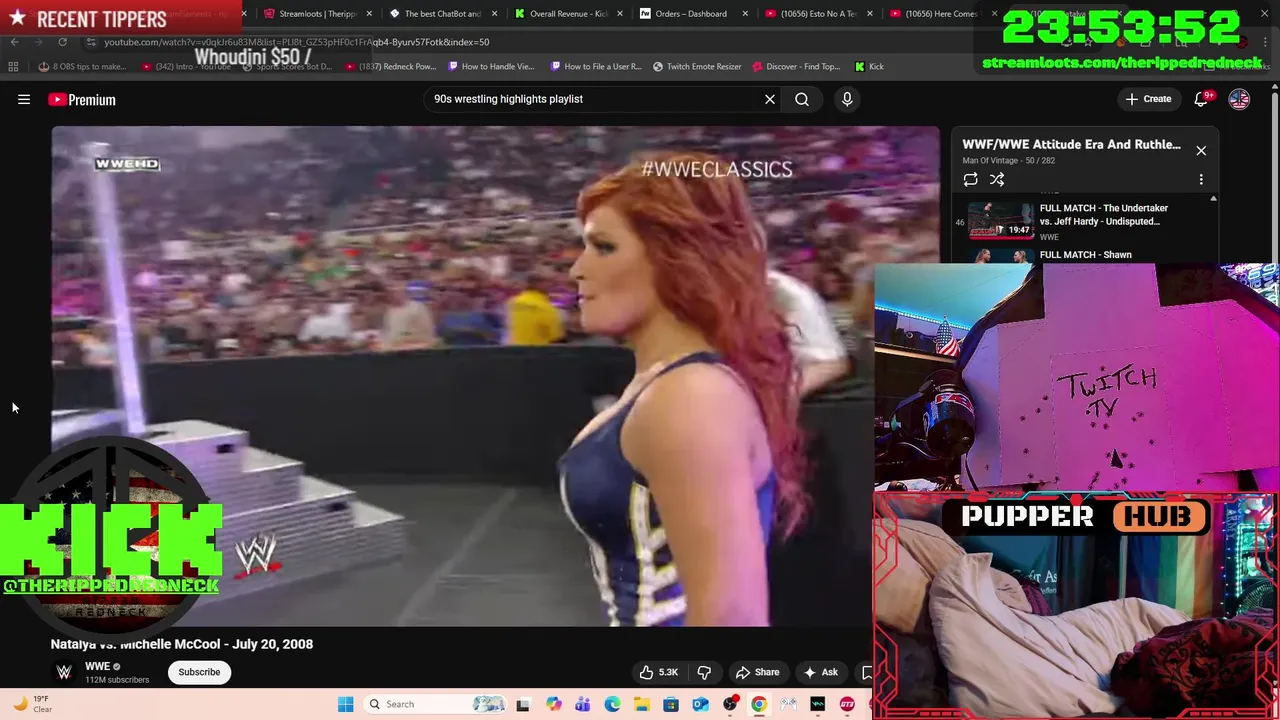This screenshot has height=720, width=1280.
Task: Open YouTube notifications bell
Action: tap(1202, 99)
